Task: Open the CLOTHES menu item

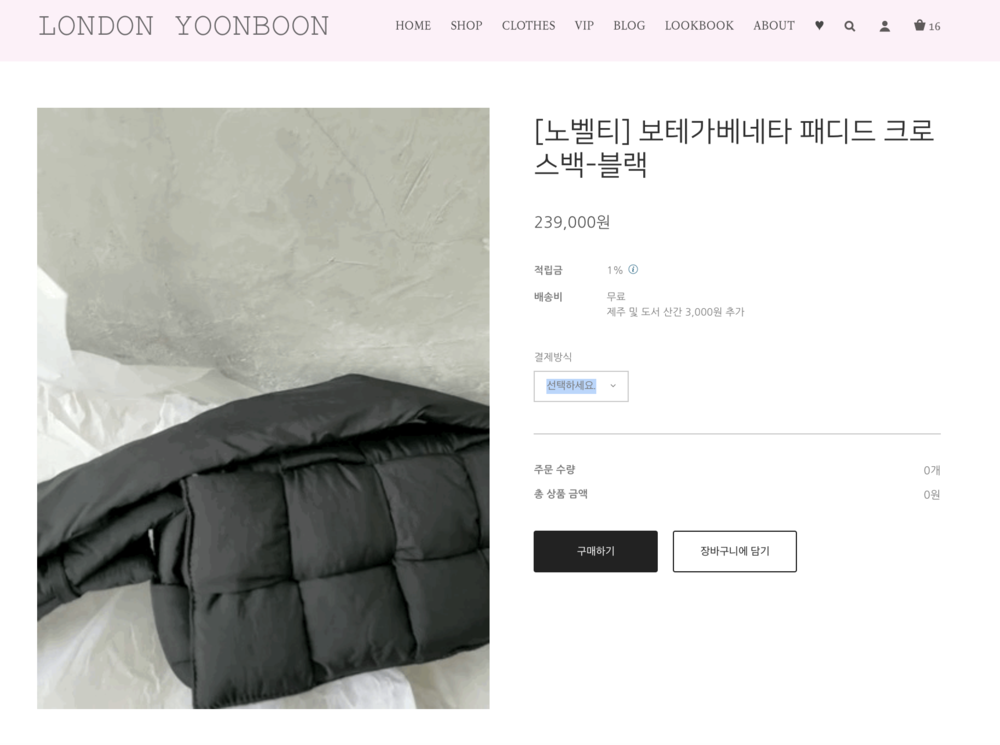Action: click(x=529, y=26)
